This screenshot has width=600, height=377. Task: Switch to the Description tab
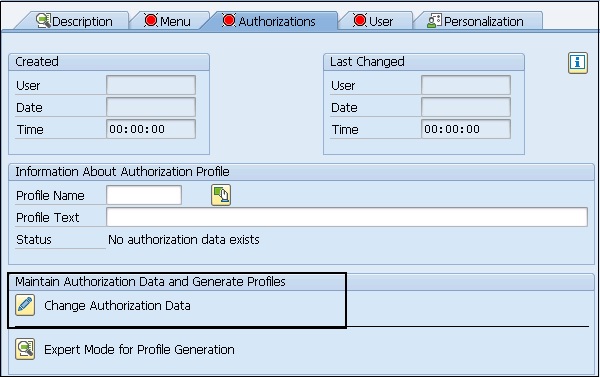pos(75,21)
